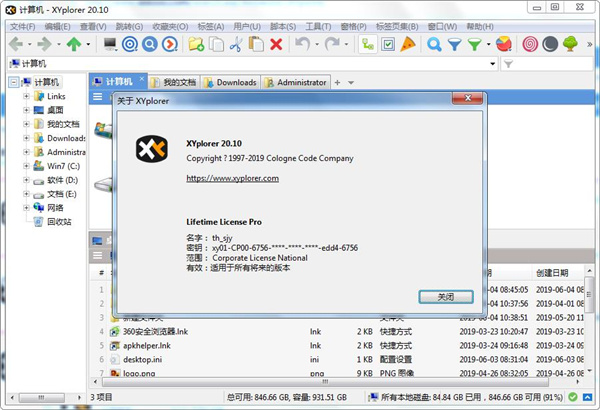This screenshot has height=410, width=600.
Task: Open the https://www.xyplorer.com link
Action: [232, 178]
